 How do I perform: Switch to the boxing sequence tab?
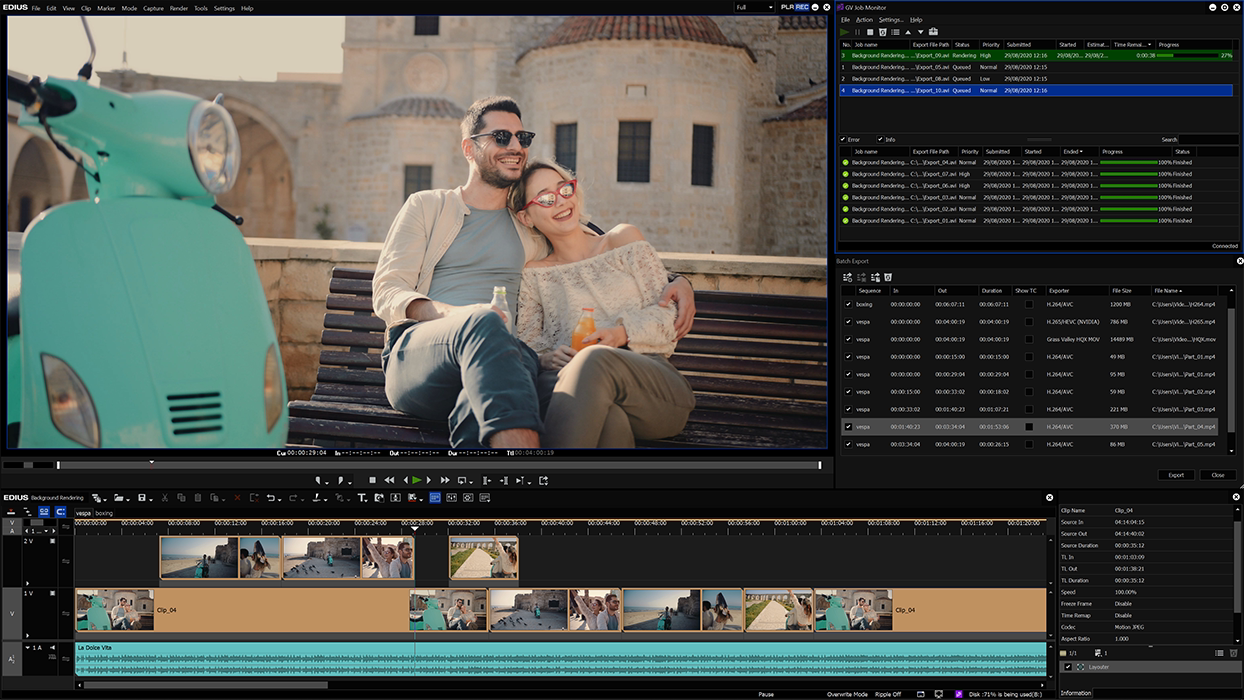[x=104, y=513]
